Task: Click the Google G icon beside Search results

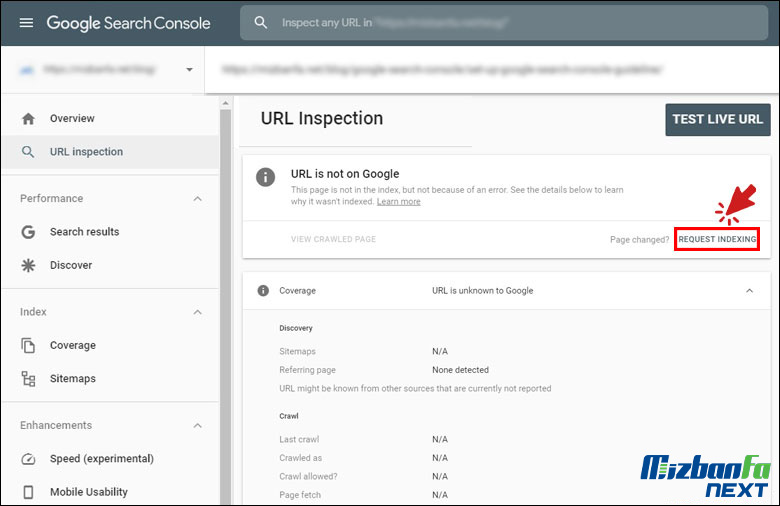Action: pyautogui.click(x=28, y=232)
